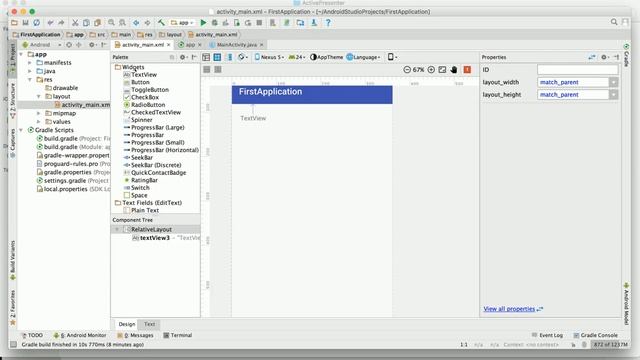Click AppTheme theme button

pyautogui.click(x=327, y=57)
